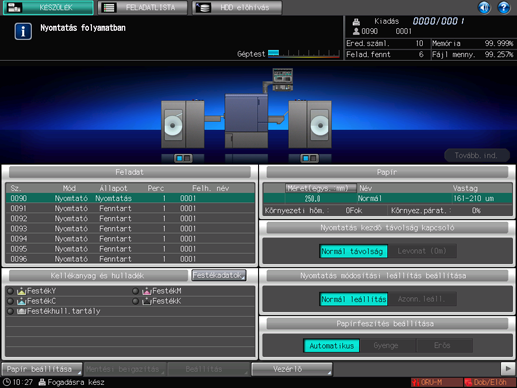The height and width of the screenshot is (388, 517).
Task: Select Azonn. leáll. immediate stop
Action: [x=422, y=299]
